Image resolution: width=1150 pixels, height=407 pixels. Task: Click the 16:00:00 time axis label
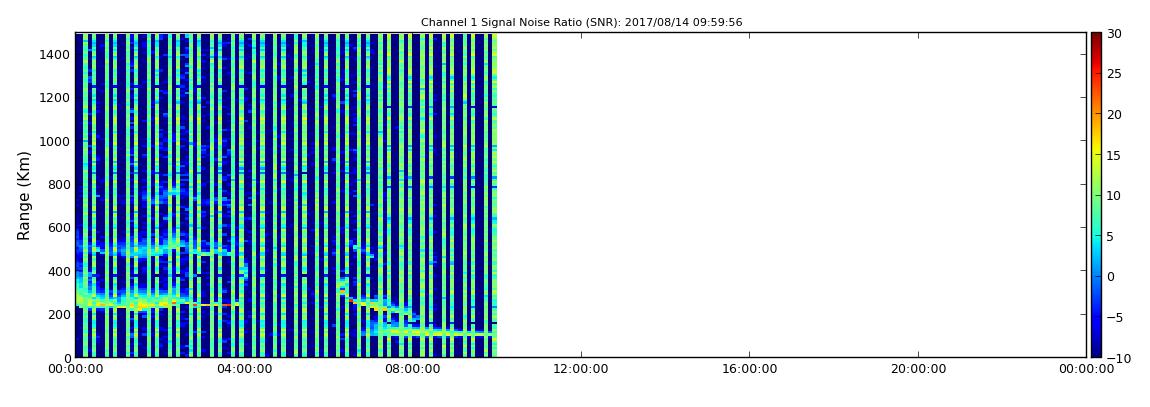click(749, 370)
